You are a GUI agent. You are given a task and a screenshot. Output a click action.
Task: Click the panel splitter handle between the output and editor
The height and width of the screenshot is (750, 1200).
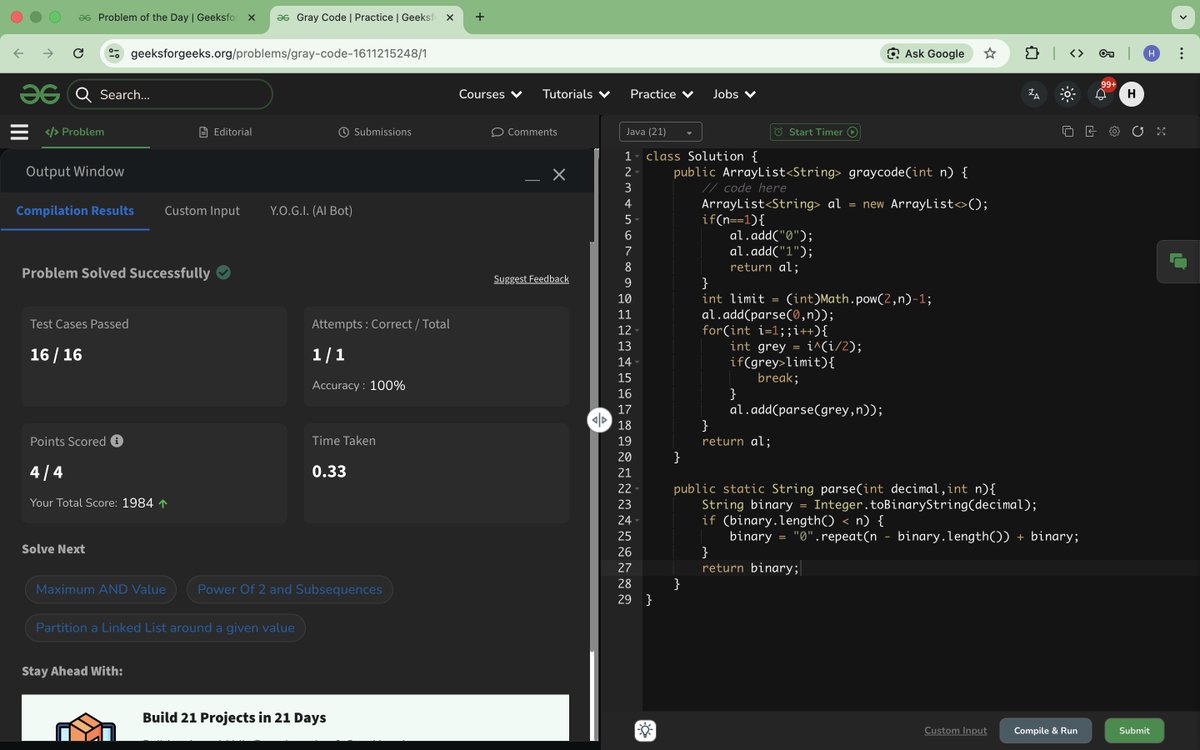coord(599,420)
